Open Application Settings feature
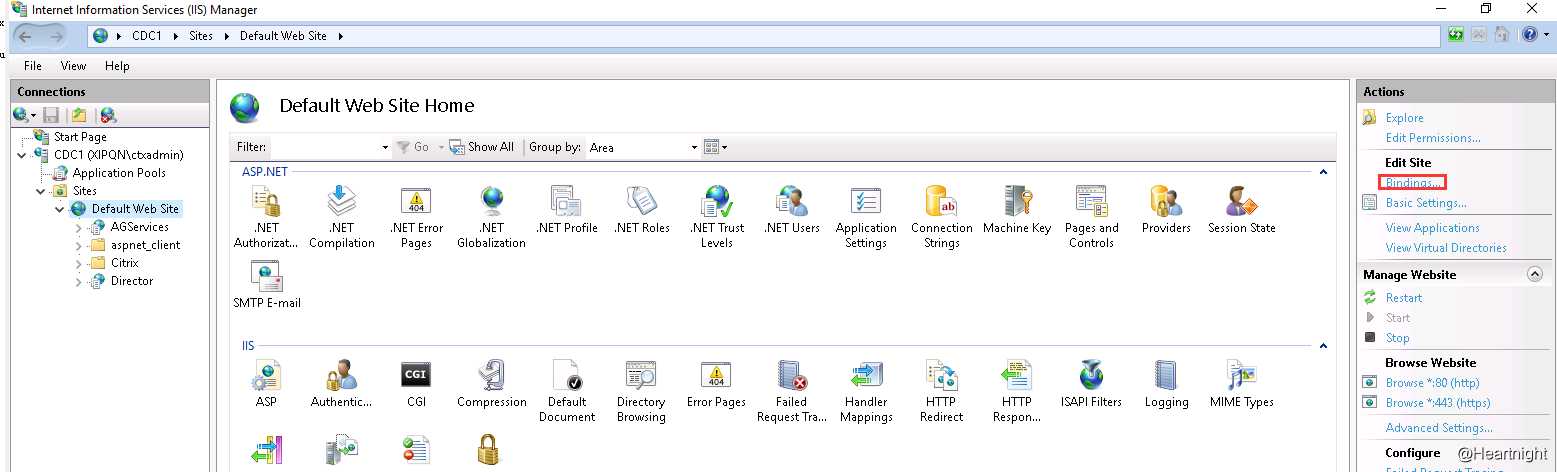This screenshot has height=472, width=1557. [x=866, y=217]
